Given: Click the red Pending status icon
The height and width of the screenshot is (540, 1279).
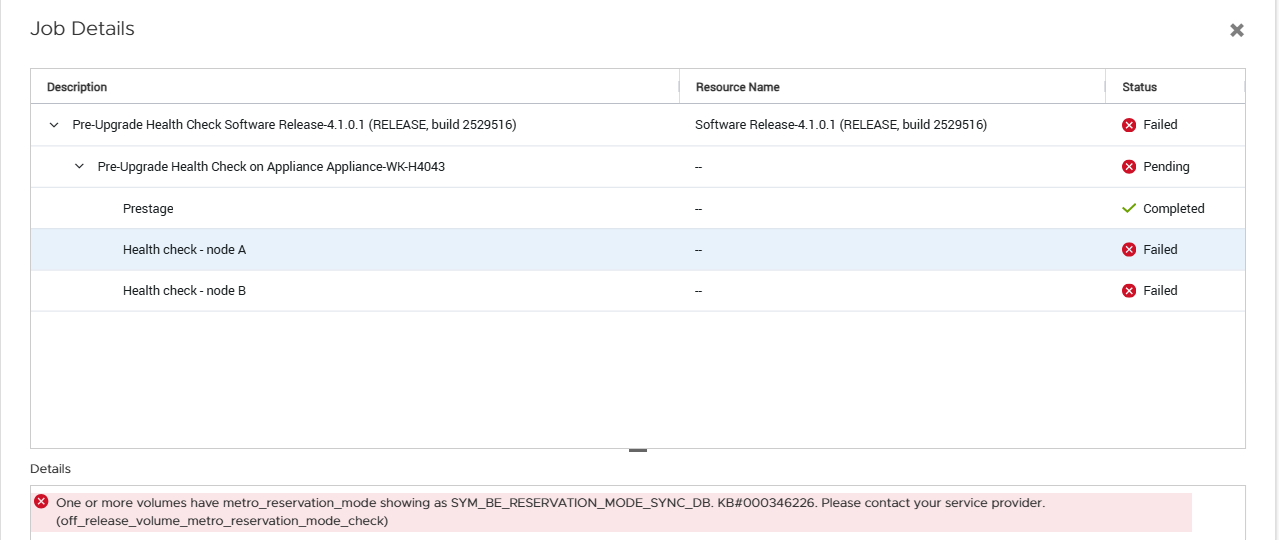Looking at the screenshot, I should (x=1129, y=167).
